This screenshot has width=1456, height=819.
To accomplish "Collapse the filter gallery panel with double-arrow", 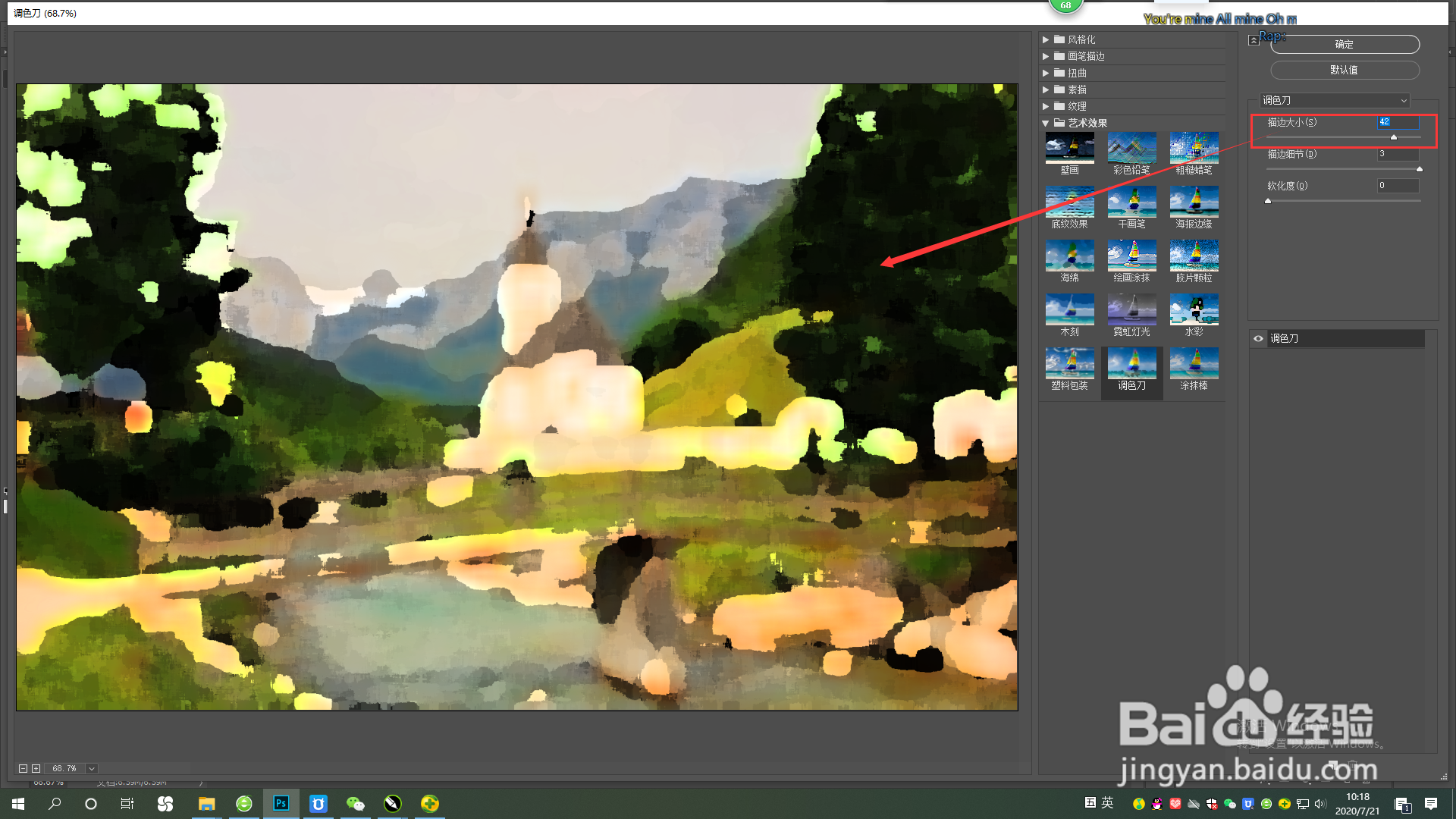I will (x=1254, y=40).
